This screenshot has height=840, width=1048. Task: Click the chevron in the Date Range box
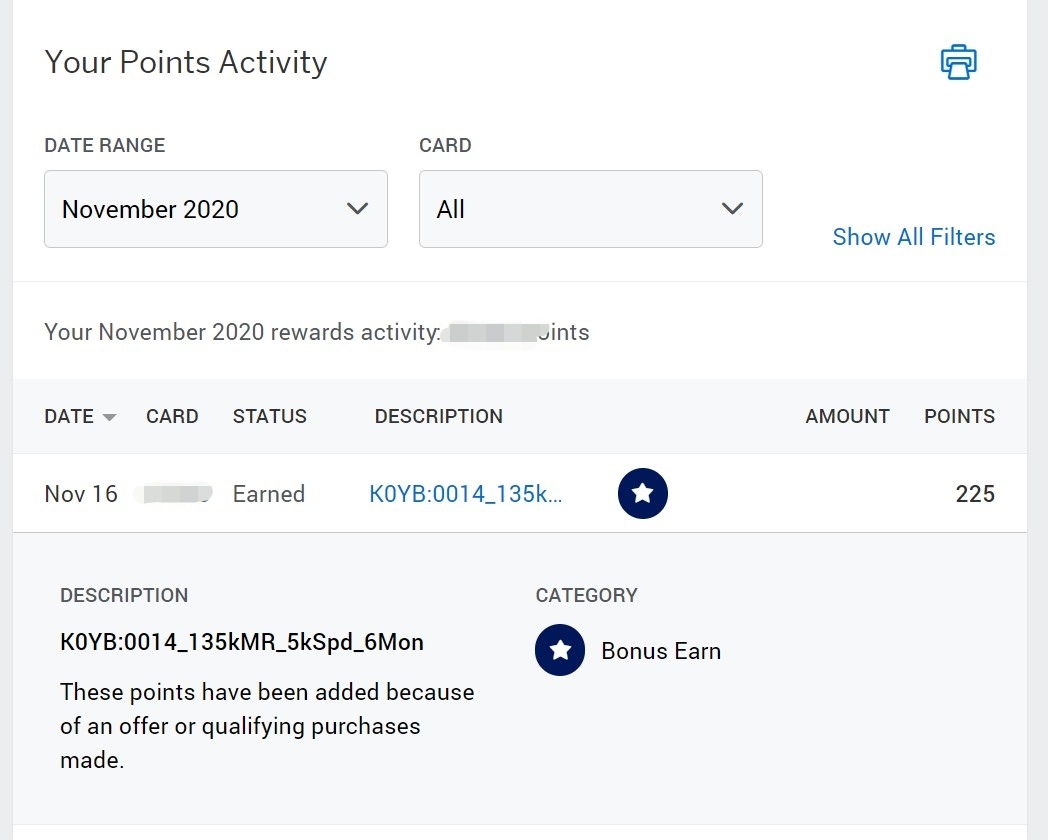[357, 209]
